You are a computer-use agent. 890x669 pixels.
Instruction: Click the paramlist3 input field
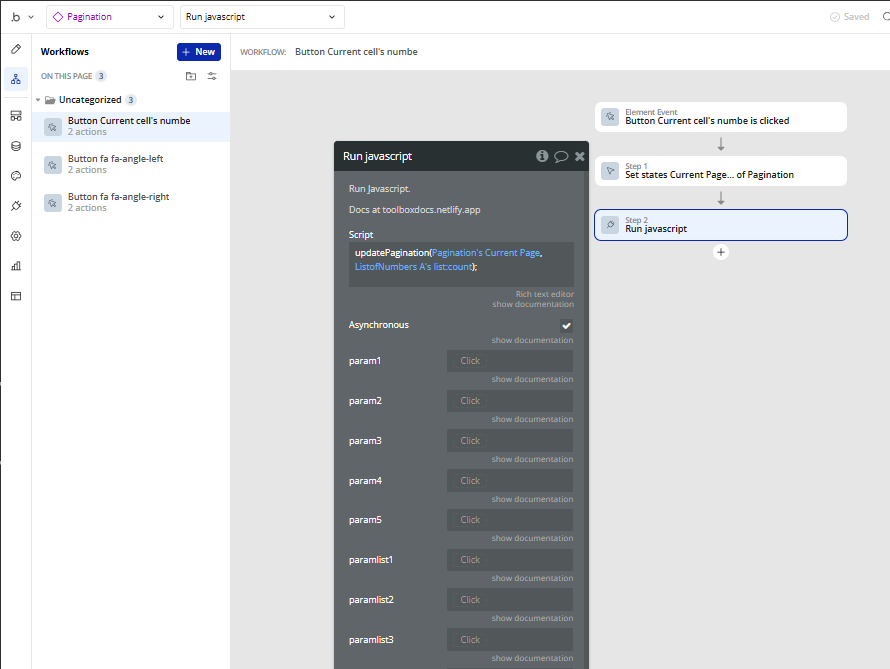[x=510, y=640]
